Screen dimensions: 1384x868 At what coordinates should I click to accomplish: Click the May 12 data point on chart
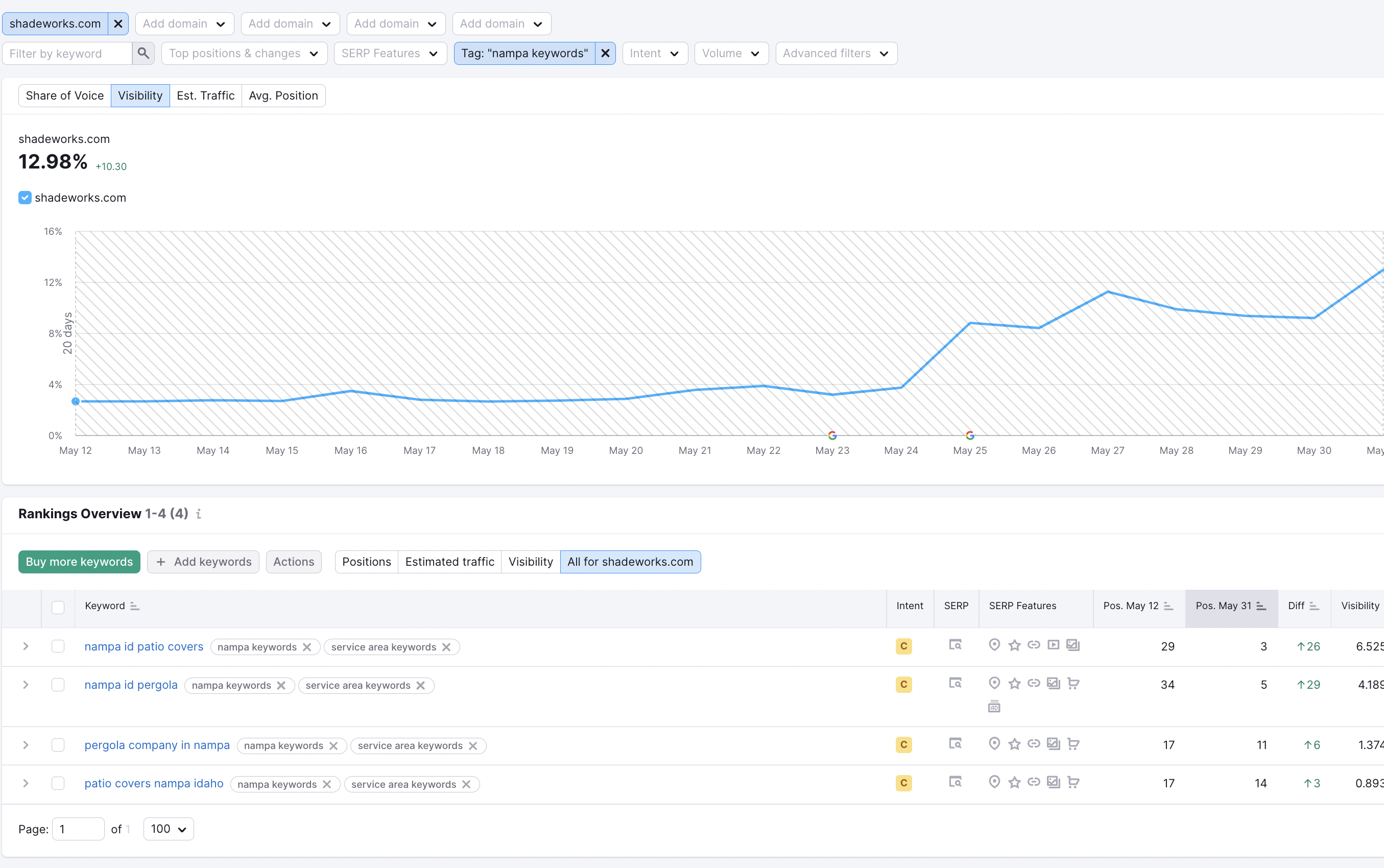click(x=76, y=401)
